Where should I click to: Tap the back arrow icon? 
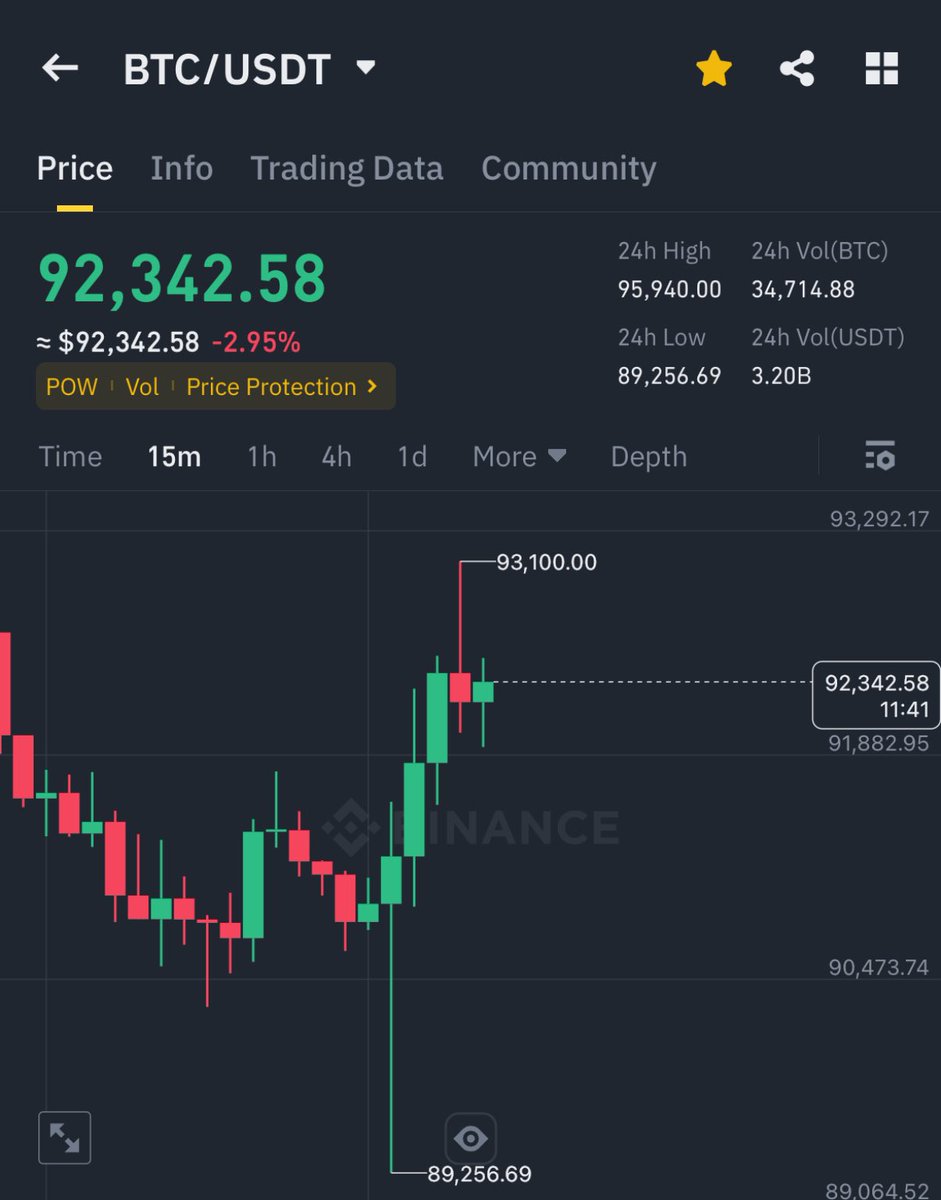coord(60,69)
